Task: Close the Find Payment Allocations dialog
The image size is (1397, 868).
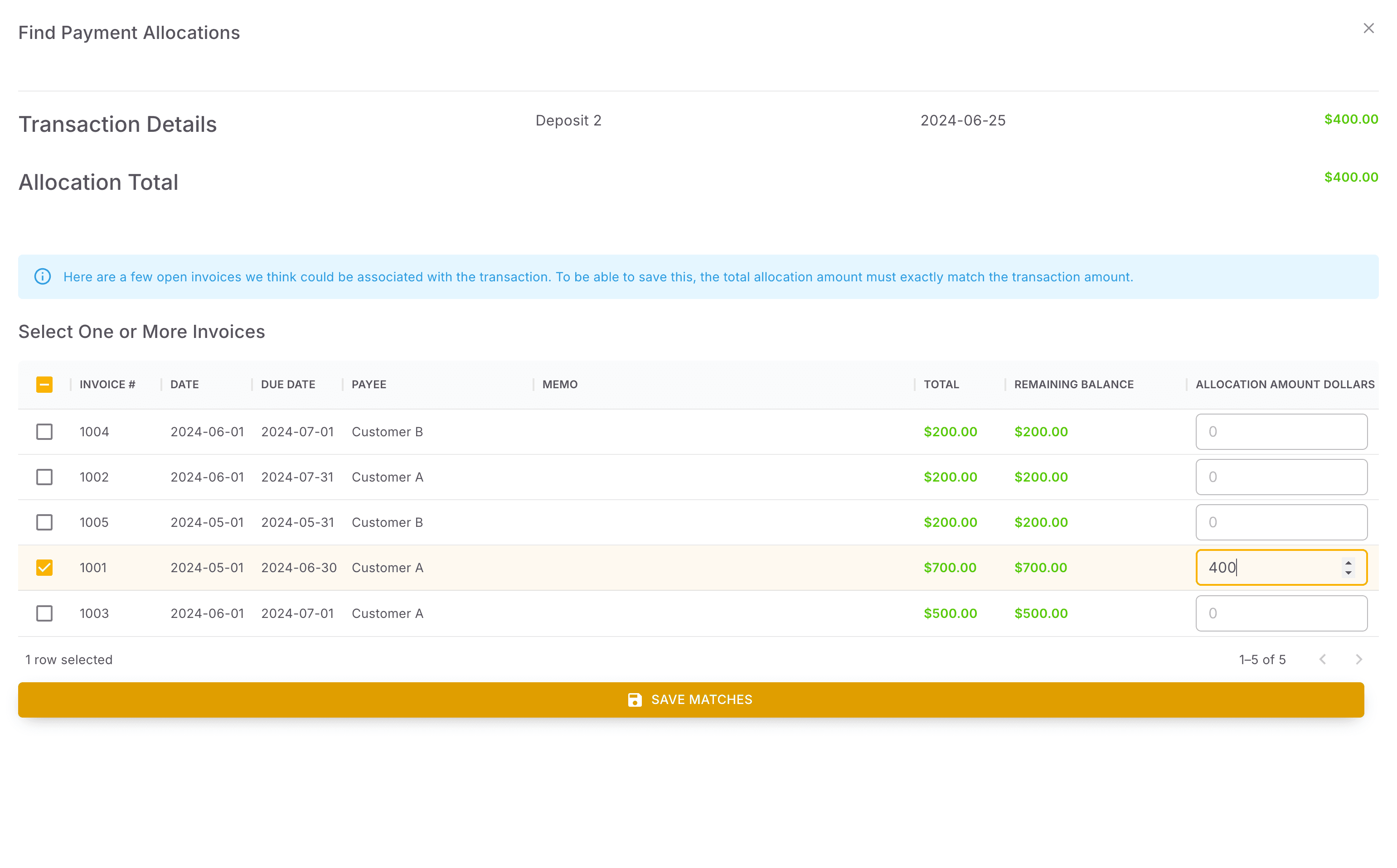Action: coord(1368,29)
